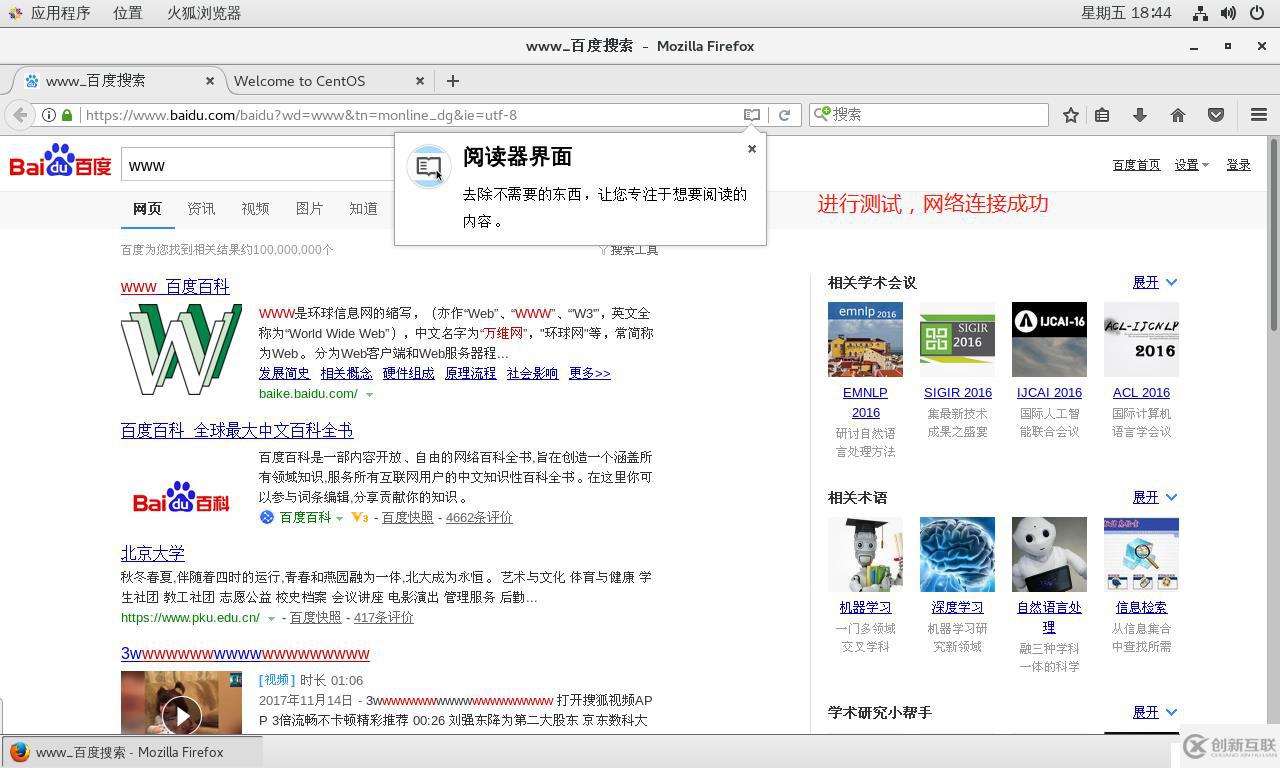
Task: Open 百度百科_全球最大中文百科全书 result
Action: pyautogui.click(x=237, y=431)
